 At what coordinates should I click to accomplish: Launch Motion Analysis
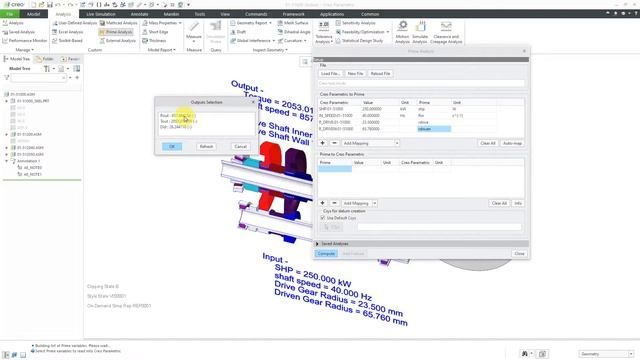402,32
